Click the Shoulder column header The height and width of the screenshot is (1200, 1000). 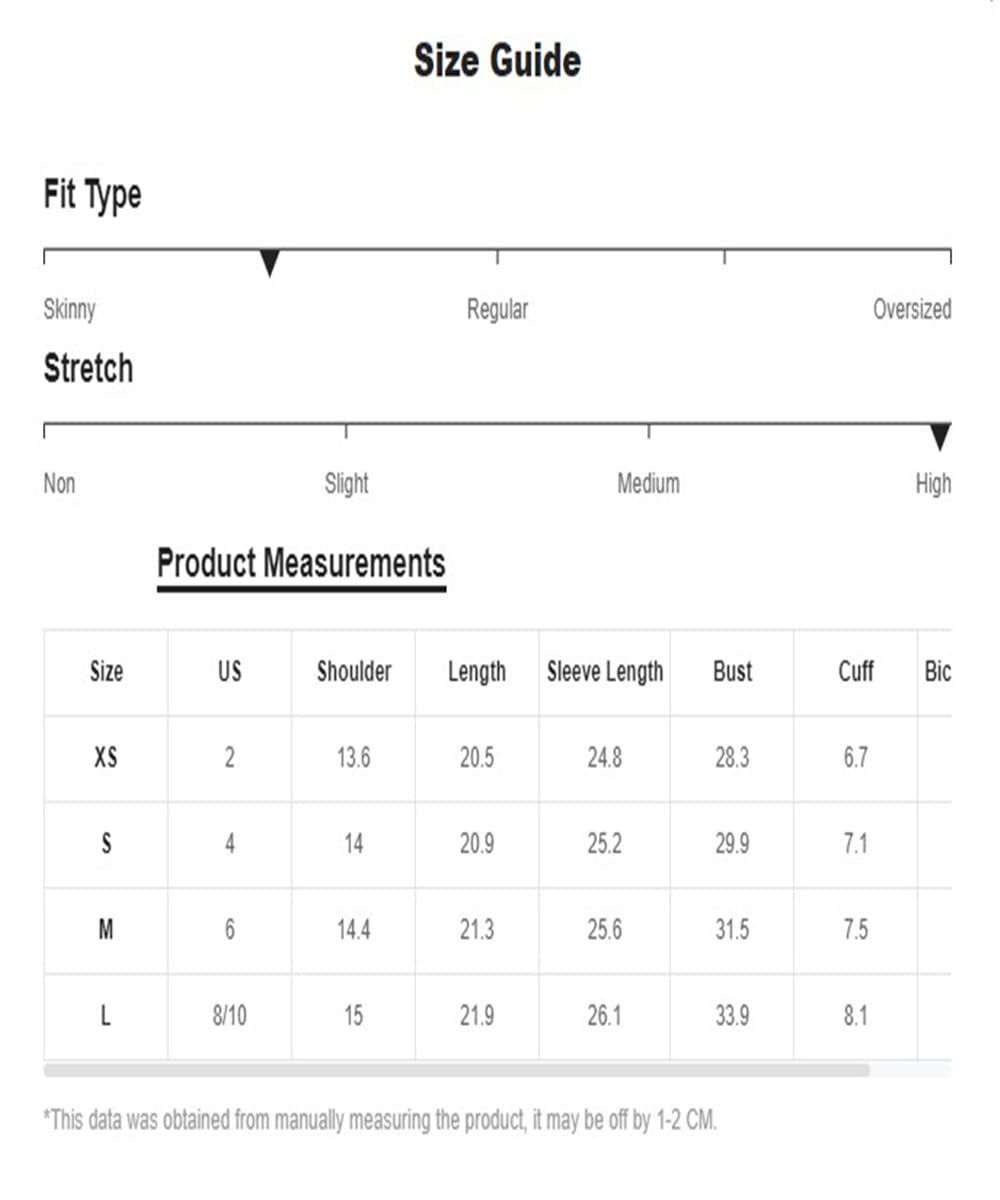(x=354, y=671)
